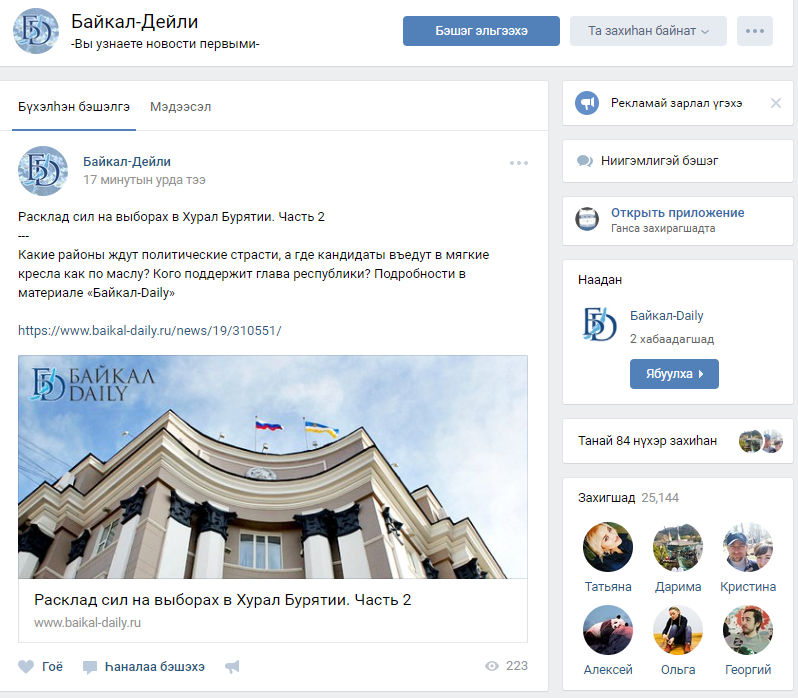Screen dimensions: 798x698
Task: Open the Танай 84 нүхэр захиһан row
Action: point(647,441)
